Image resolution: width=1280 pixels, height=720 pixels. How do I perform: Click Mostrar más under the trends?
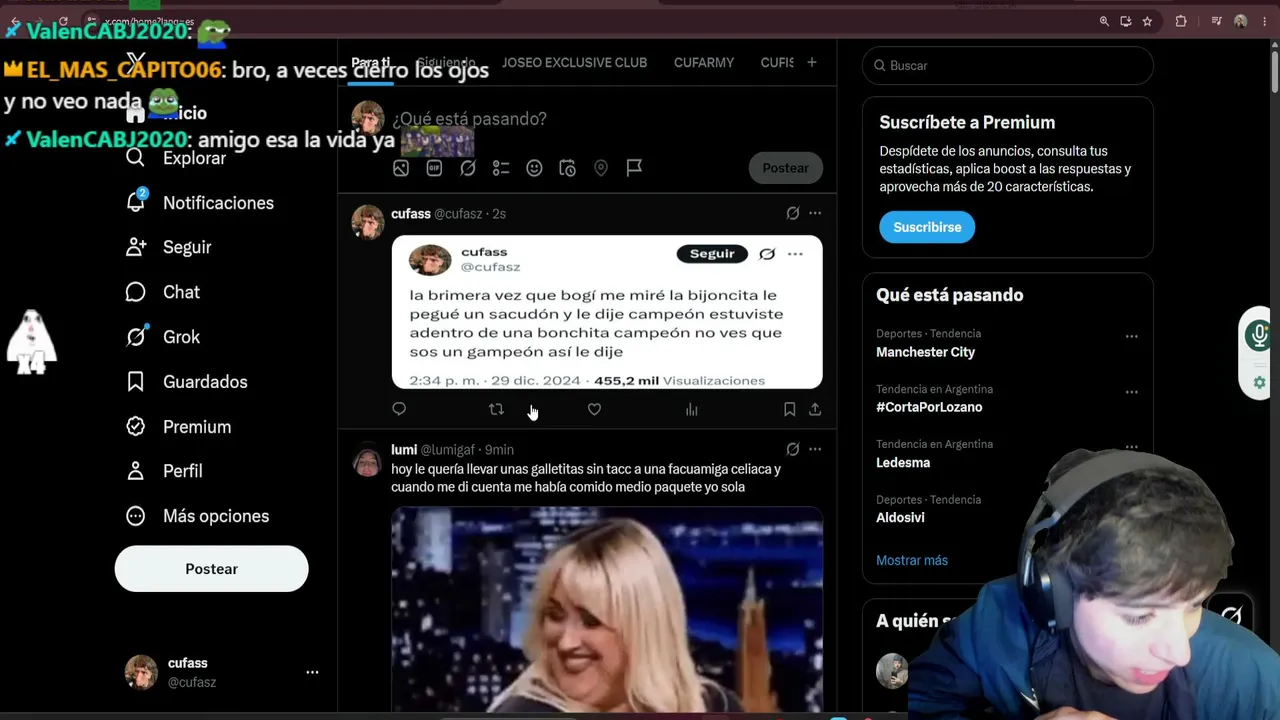912,561
